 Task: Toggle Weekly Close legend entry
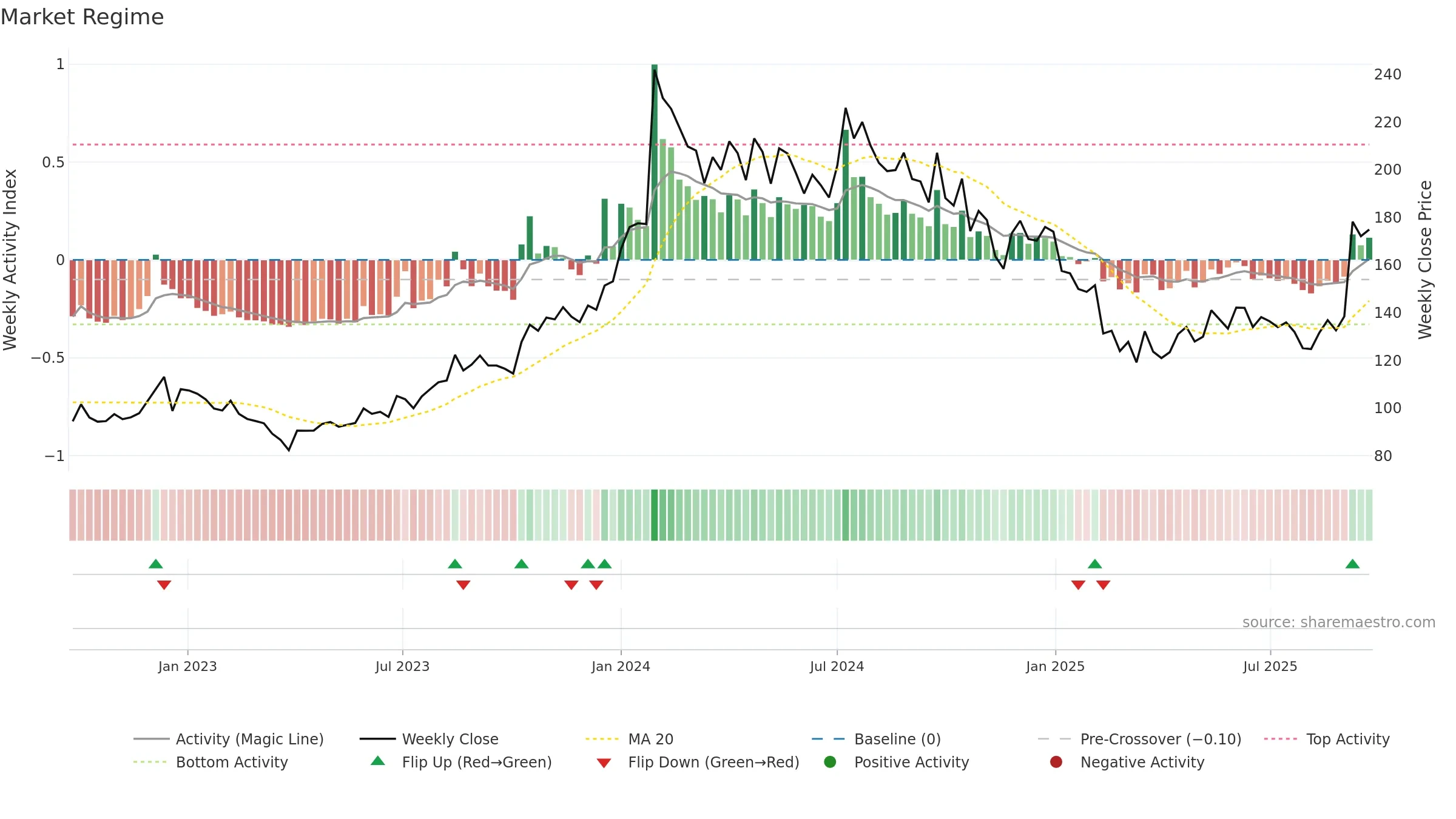pyautogui.click(x=429, y=739)
